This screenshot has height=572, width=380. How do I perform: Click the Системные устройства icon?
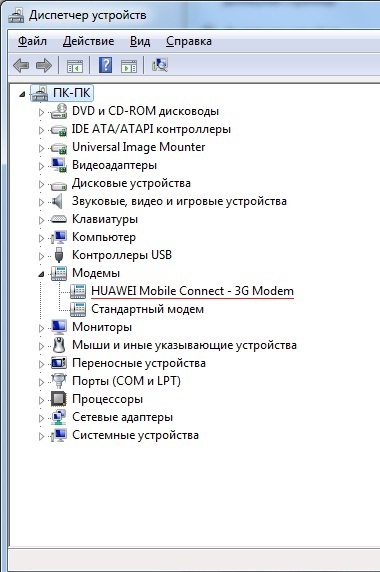point(59,435)
